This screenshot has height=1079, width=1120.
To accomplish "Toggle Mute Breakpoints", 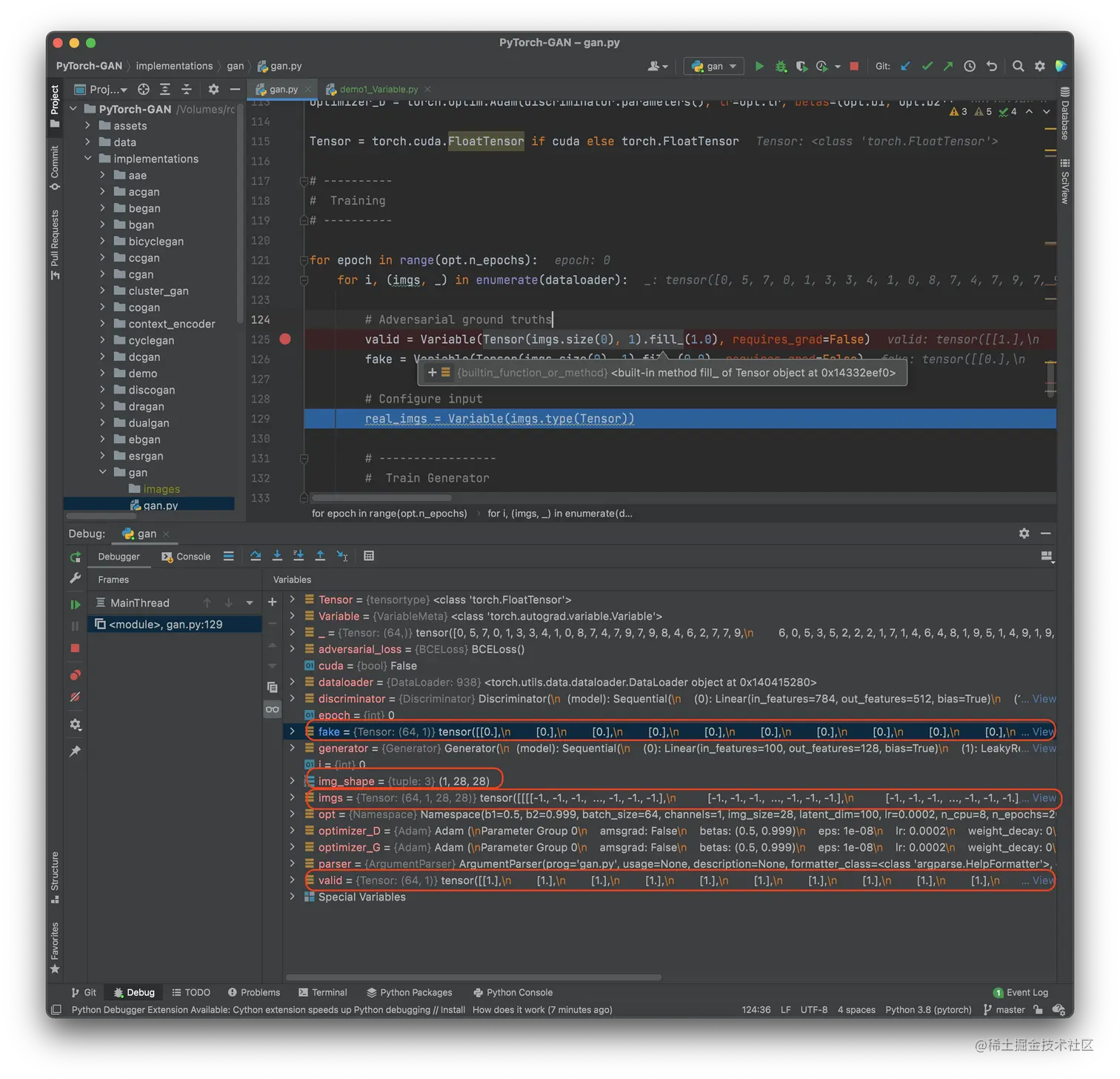I will click(76, 697).
